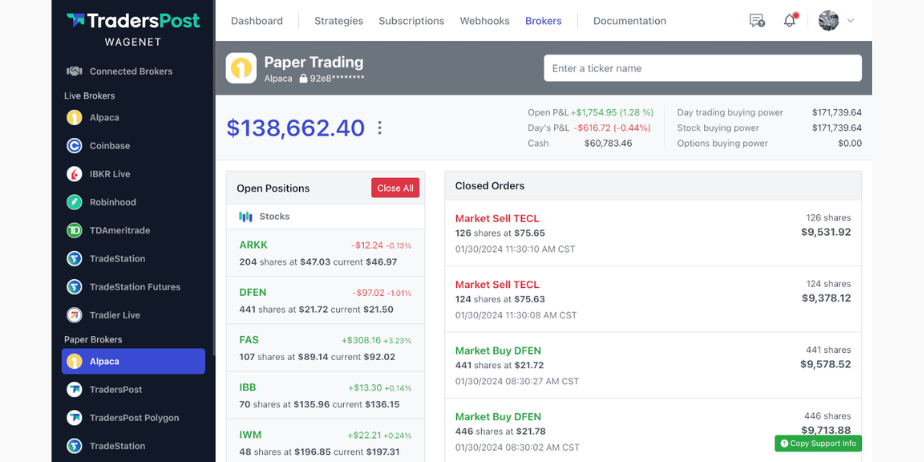The image size is (924, 462).
Task: Open the ARKK position
Action: 325,253
